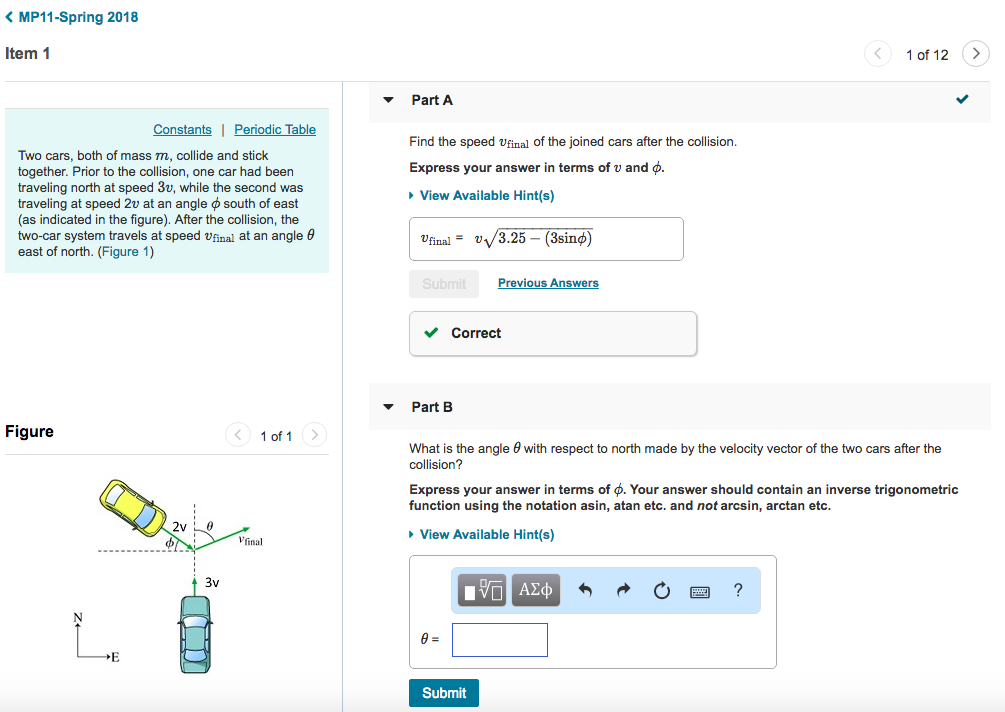Open the Constants reference
Image resolution: width=1005 pixels, height=712 pixels.
[182, 129]
